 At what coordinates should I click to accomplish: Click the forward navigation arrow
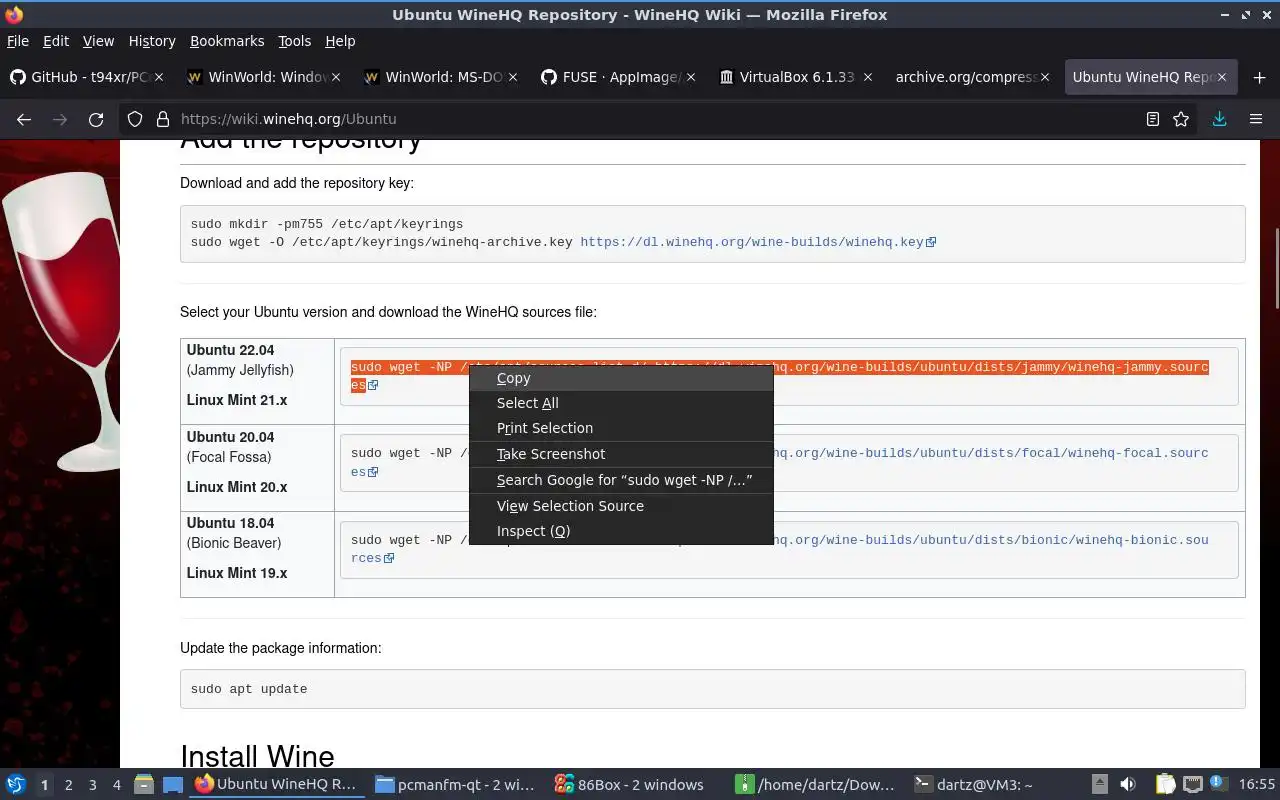click(60, 119)
